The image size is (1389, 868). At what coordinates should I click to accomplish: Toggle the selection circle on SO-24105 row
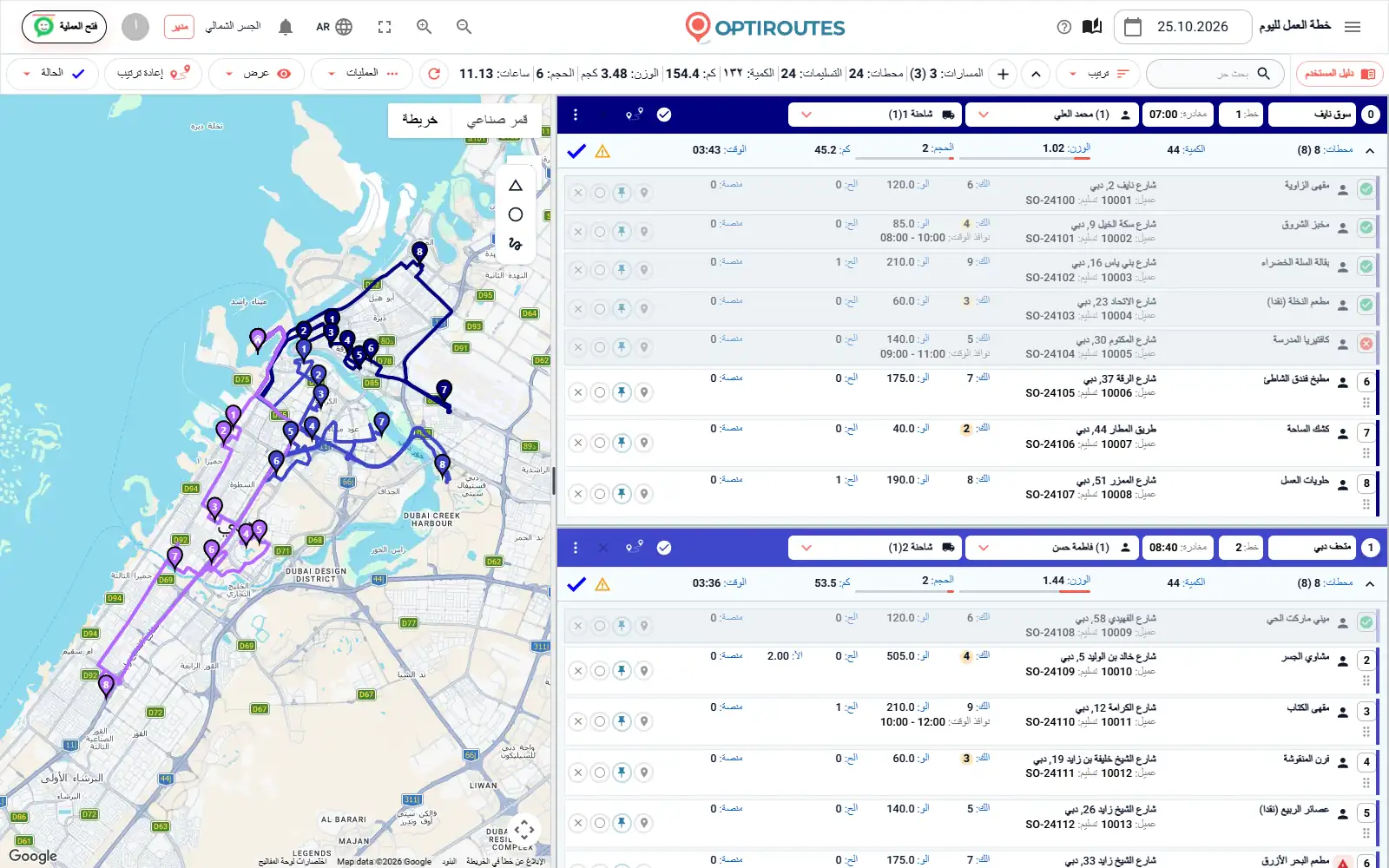click(600, 392)
